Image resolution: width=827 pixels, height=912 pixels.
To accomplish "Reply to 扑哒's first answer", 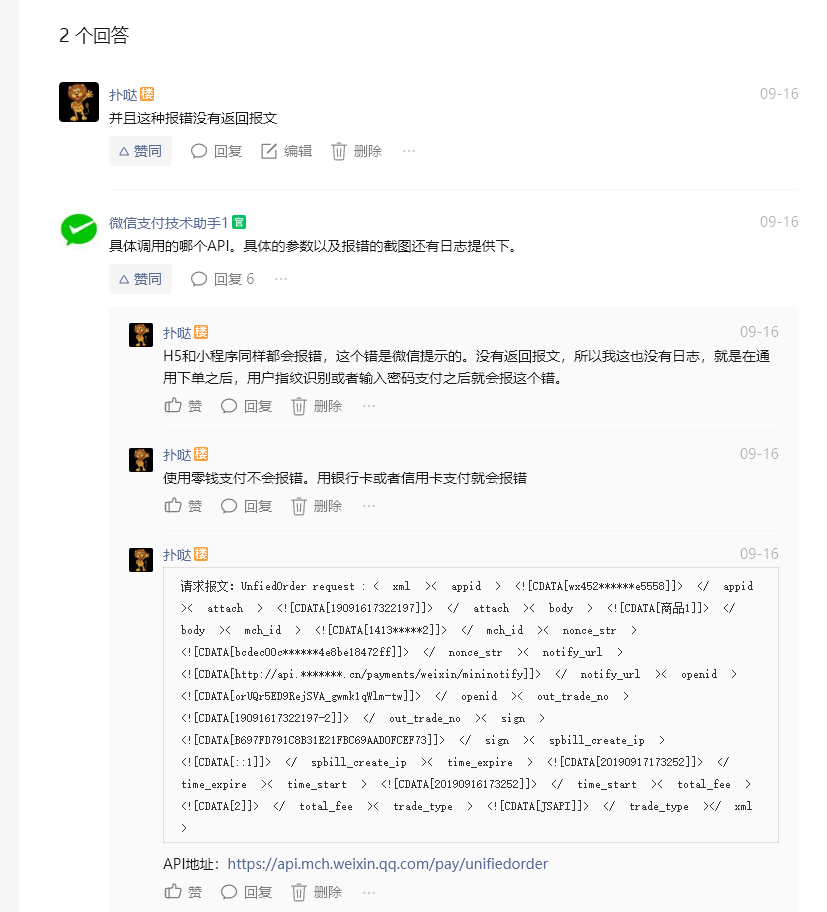I will [216, 151].
